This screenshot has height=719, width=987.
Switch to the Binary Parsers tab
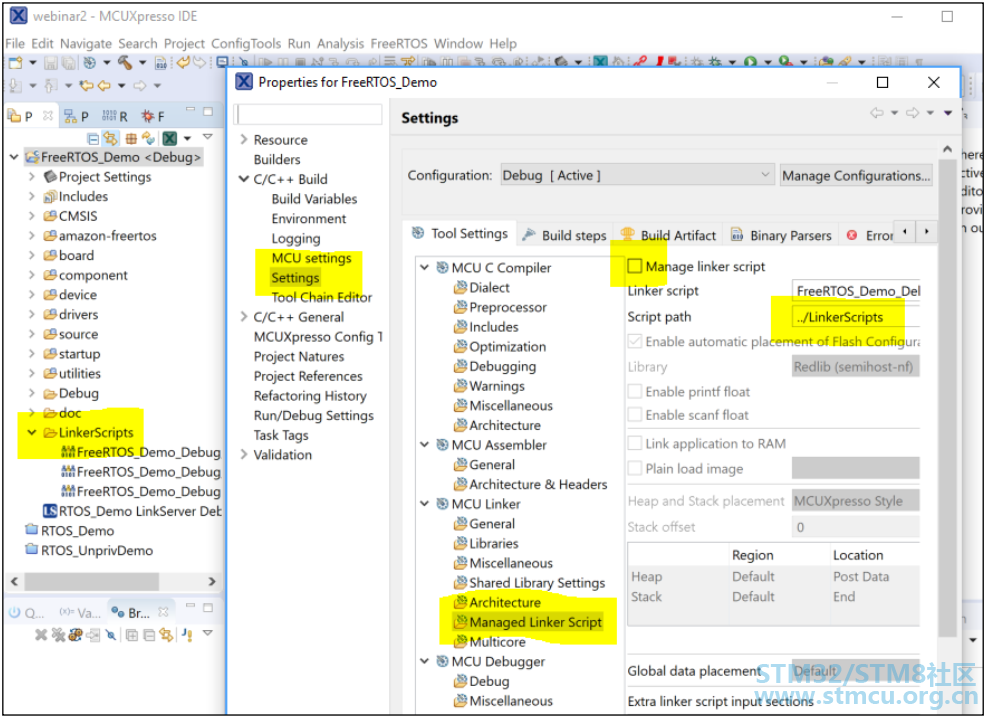click(781, 235)
